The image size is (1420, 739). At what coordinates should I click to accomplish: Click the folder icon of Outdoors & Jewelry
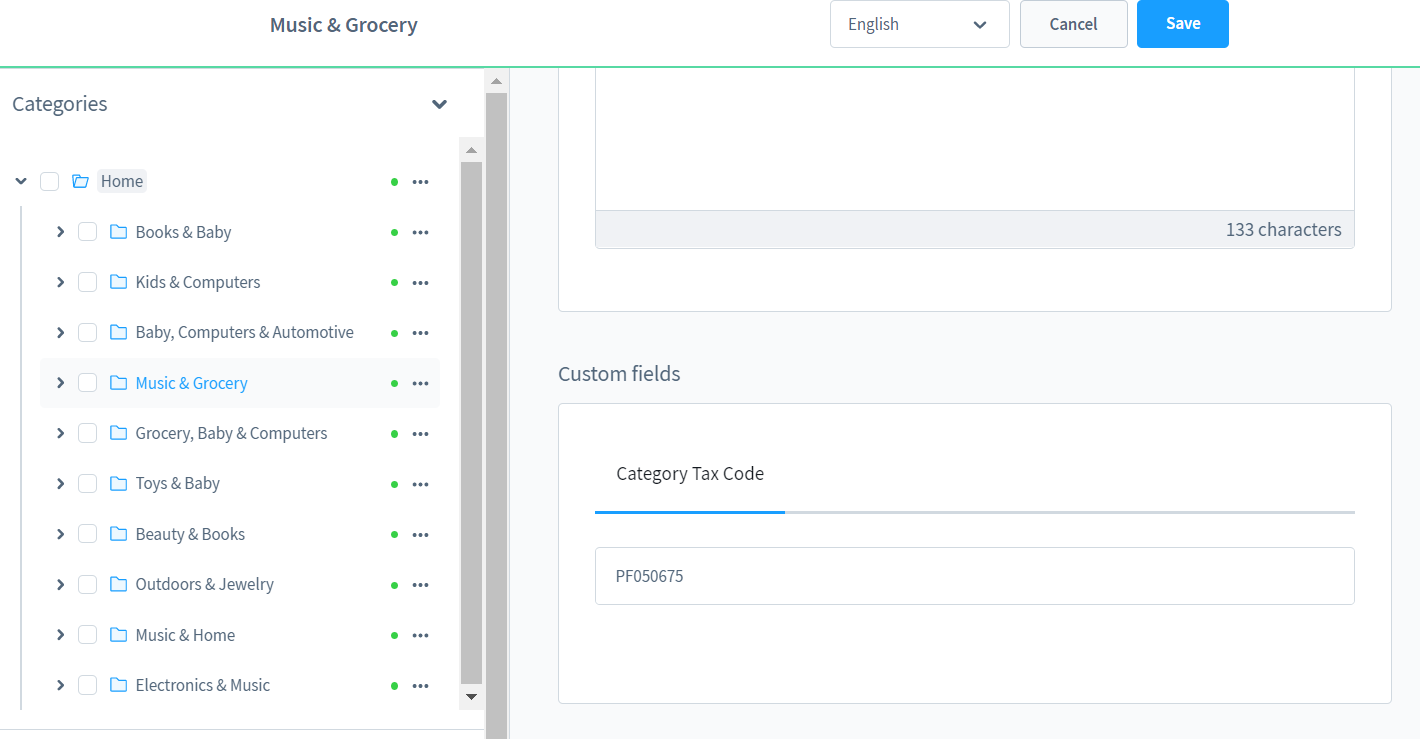pos(118,584)
